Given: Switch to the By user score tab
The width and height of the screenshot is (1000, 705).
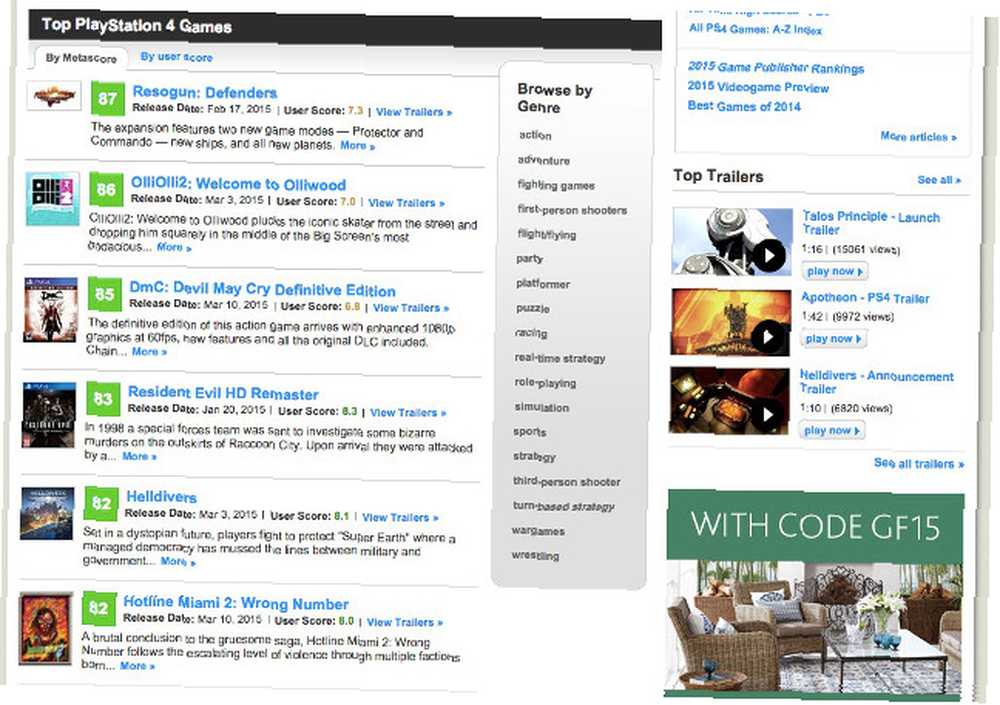Looking at the screenshot, I should [x=177, y=57].
